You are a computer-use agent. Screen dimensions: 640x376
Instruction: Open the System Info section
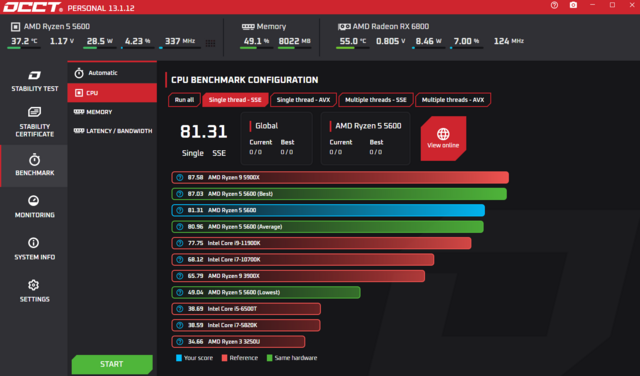point(34,249)
